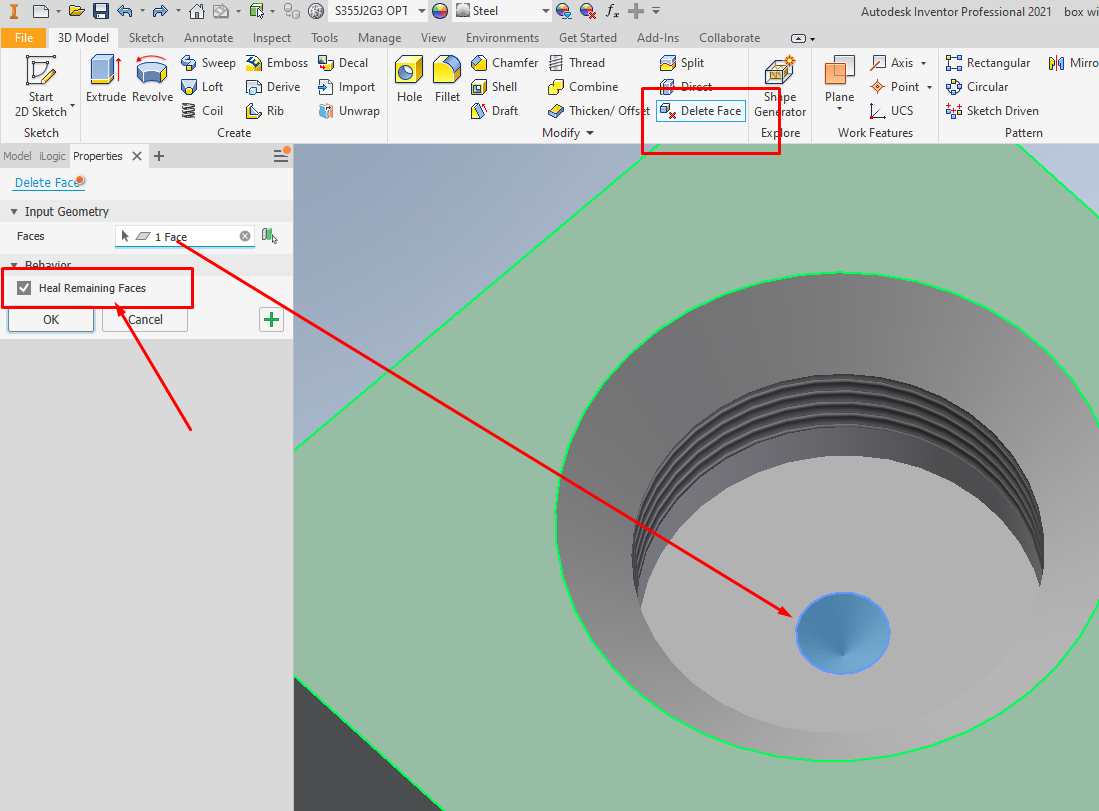Click Cancel in the Delete Face panel
Viewport: 1099px width, 811px height.
(x=144, y=320)
